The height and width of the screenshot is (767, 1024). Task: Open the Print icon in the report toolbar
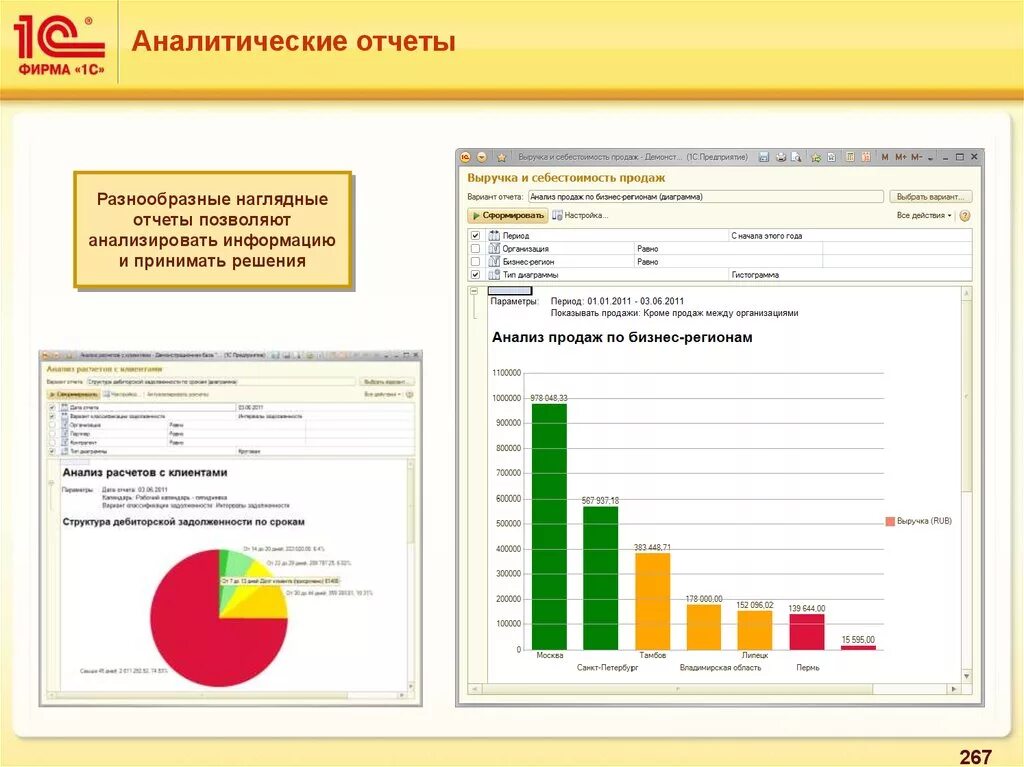pos(782,156)
